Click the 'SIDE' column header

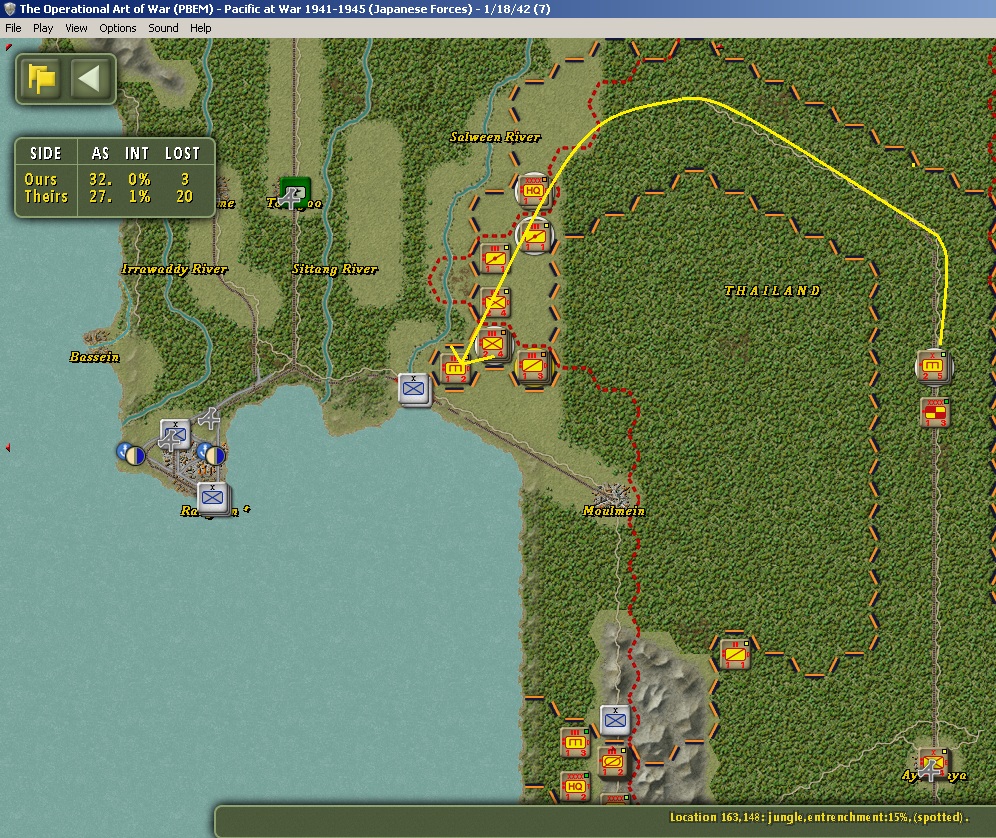pos(46,154)
